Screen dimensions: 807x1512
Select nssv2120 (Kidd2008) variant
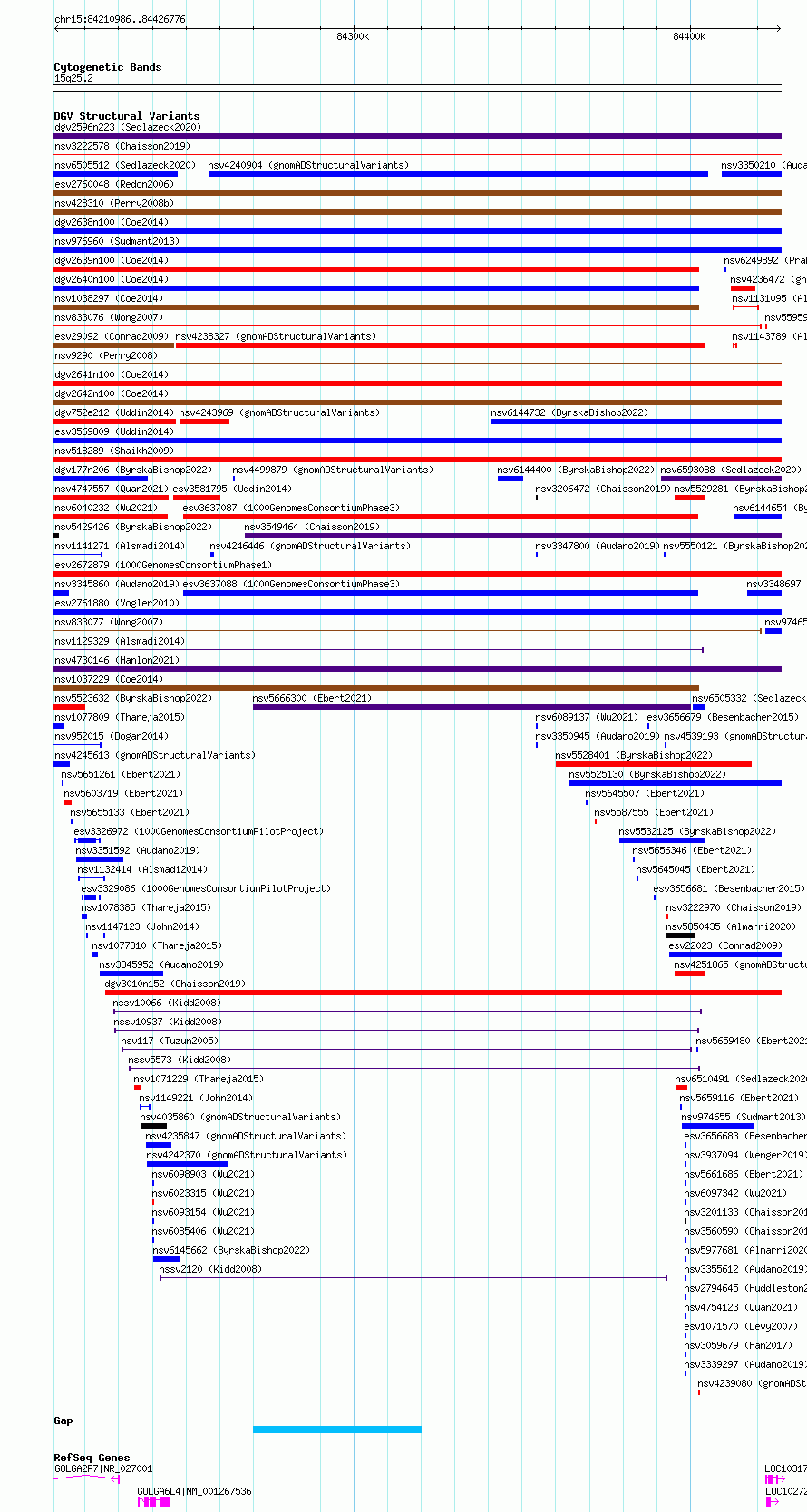(210, 1270)
